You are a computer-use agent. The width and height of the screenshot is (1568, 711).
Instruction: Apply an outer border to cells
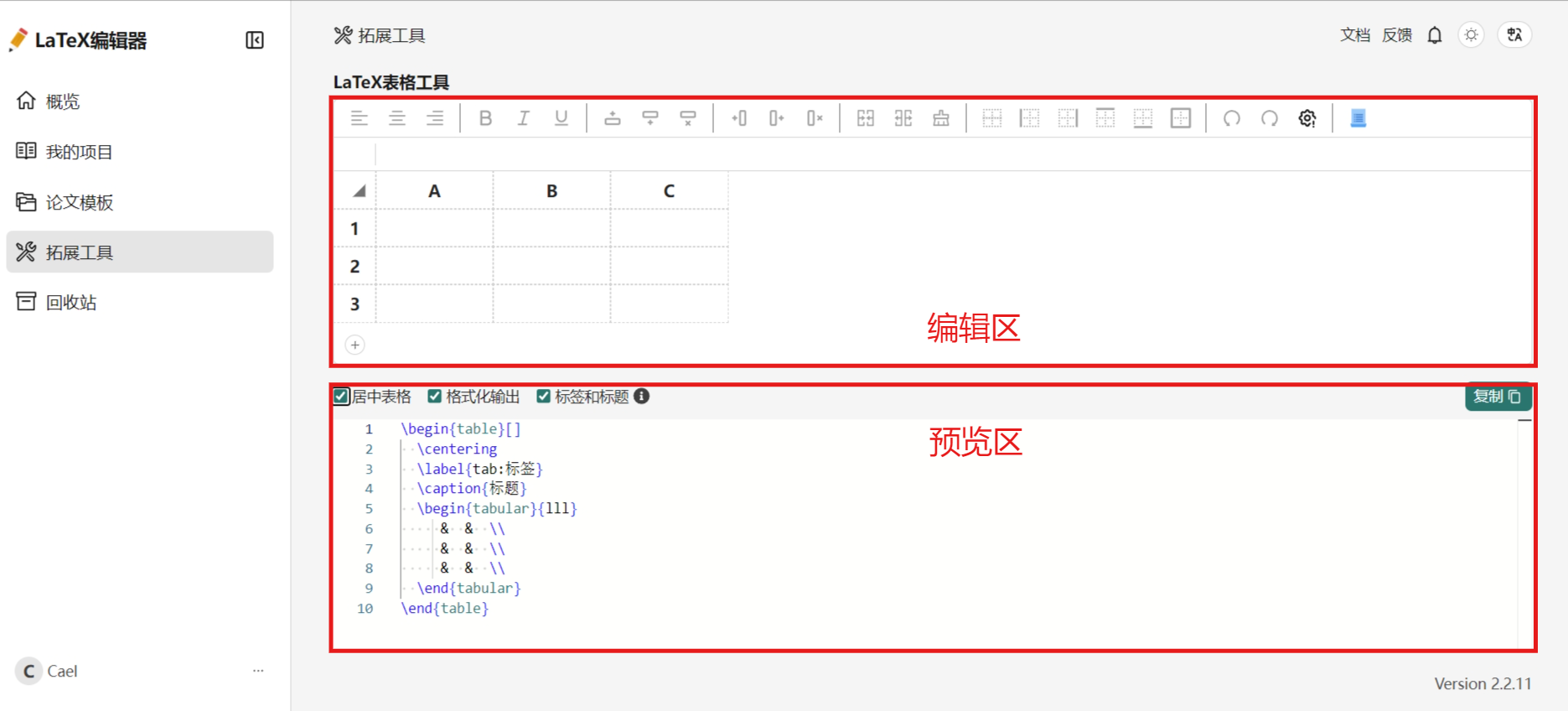1181,118
